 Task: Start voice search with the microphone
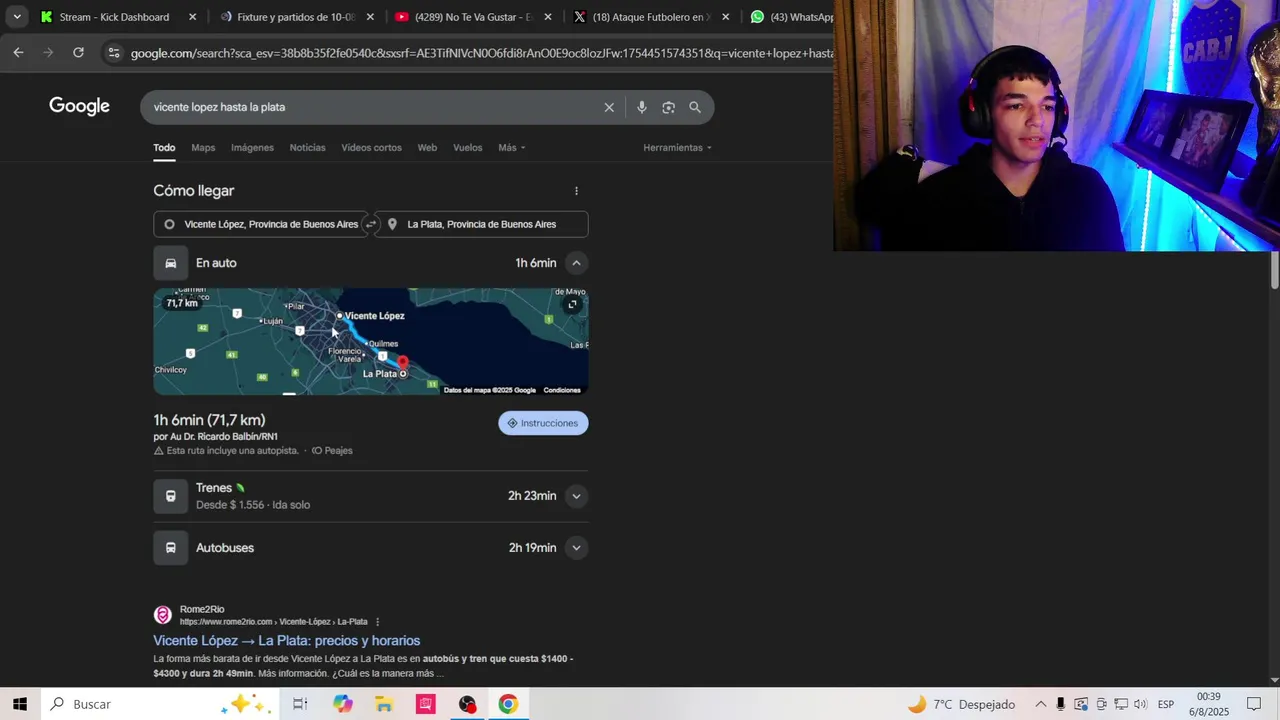[642, 107]
